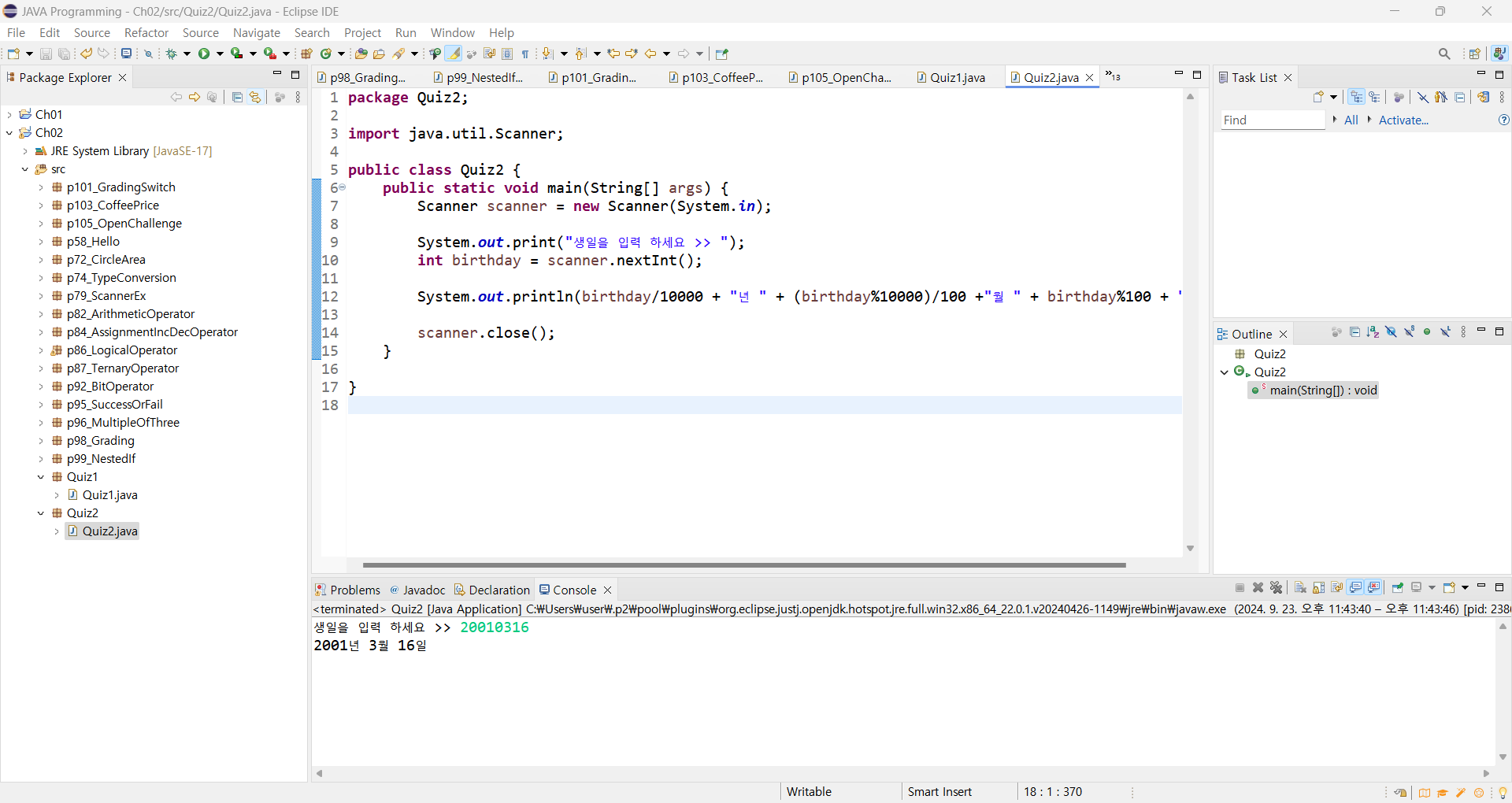
Task: Click the New Java Package icon
Action: pyautogui.click(x=306, y=54)
